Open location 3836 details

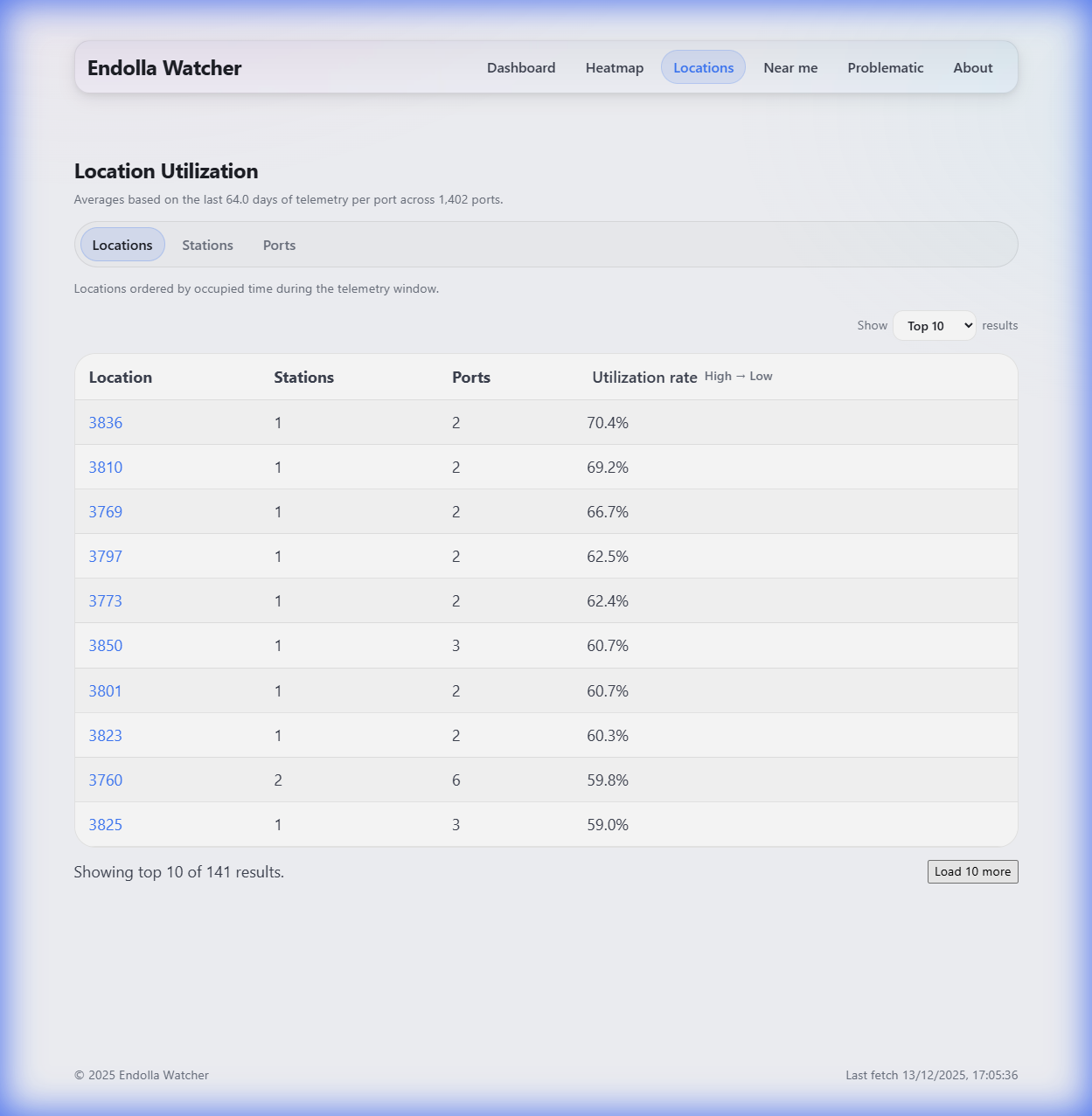click(x=106, y=423)
